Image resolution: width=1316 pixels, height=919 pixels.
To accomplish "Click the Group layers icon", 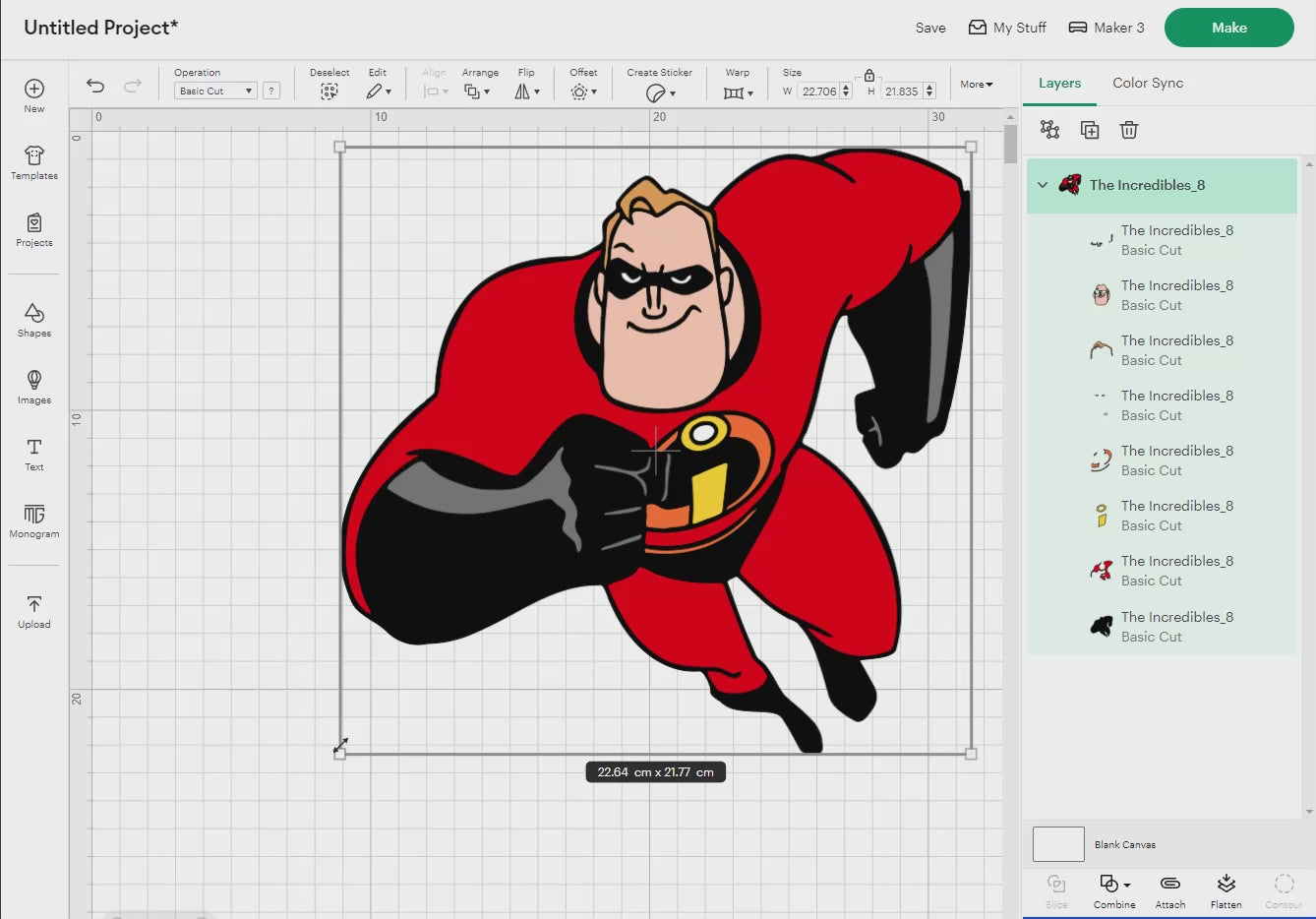I will click(x=1049, y=129).
